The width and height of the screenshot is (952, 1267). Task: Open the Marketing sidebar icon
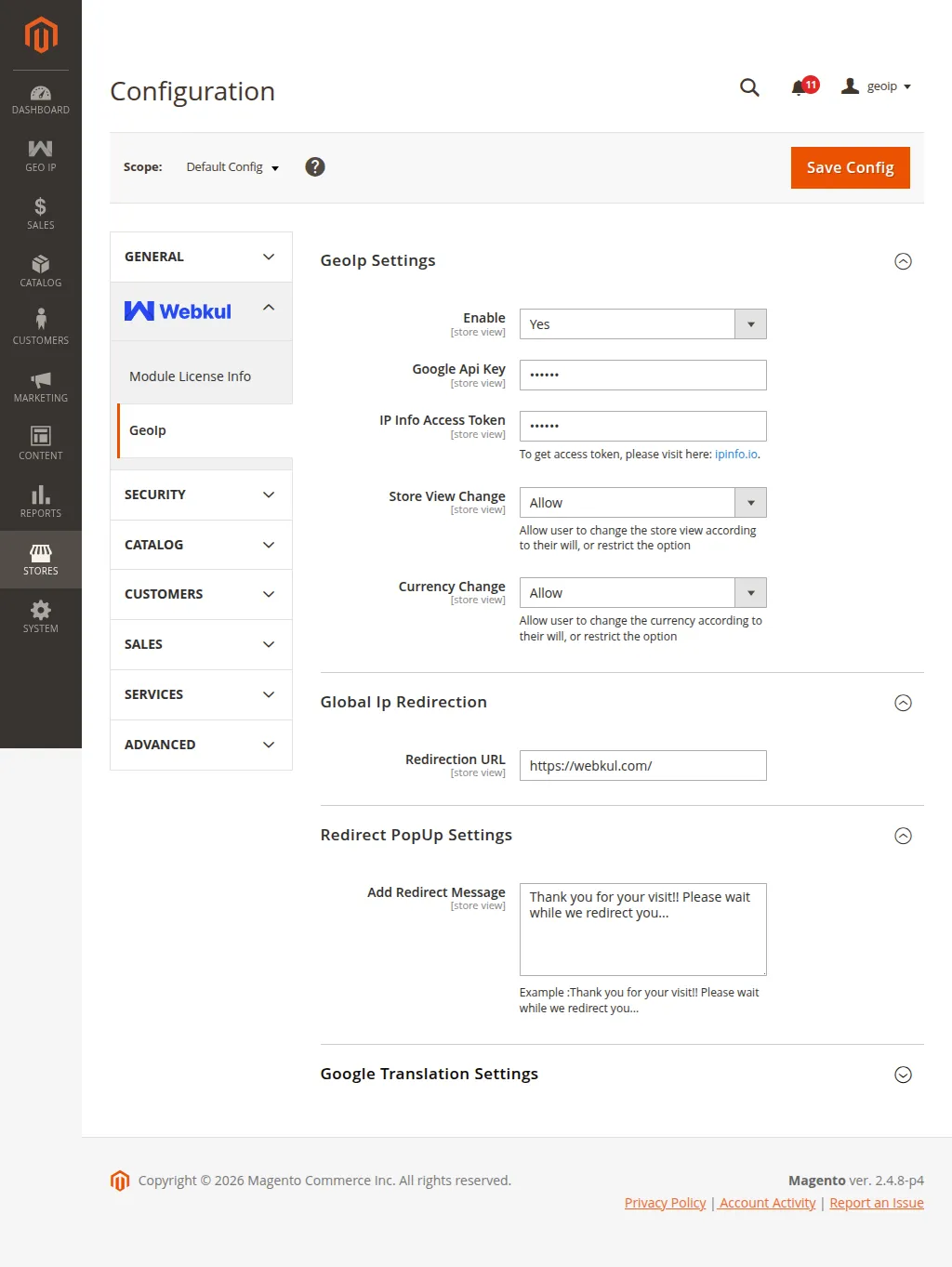tap(41, 387)
